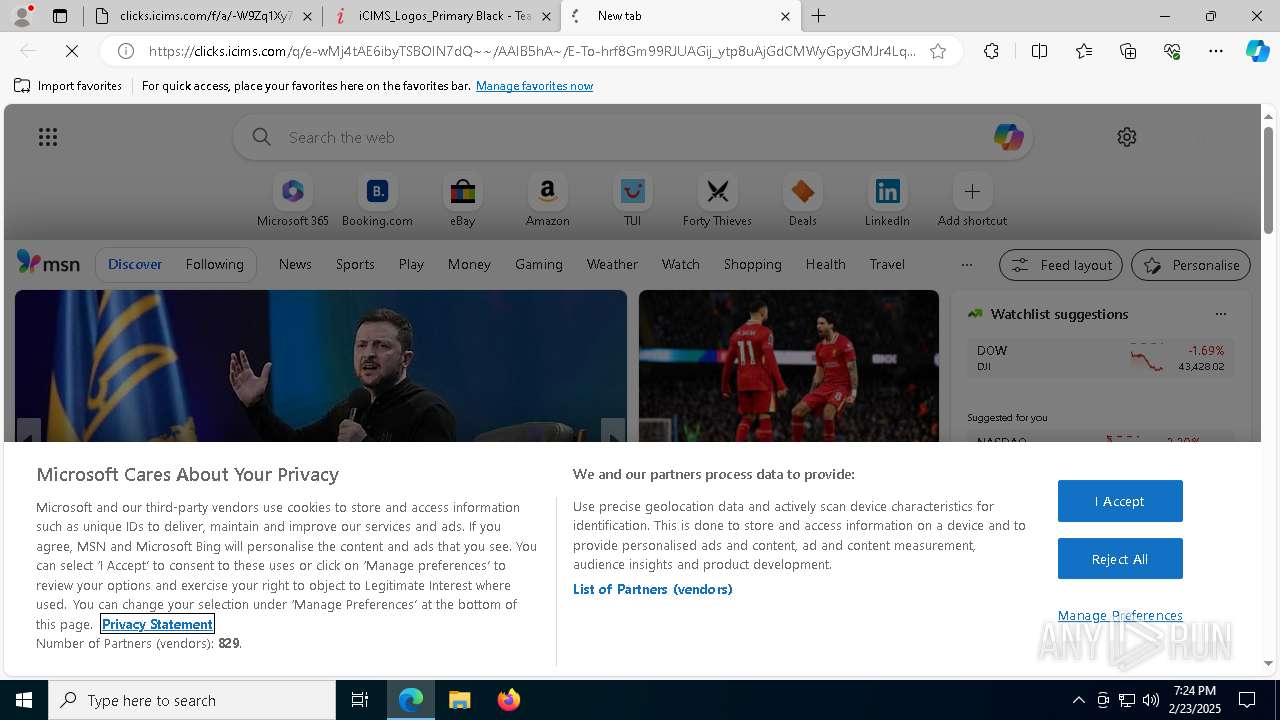This screenshot has height=720, width=1280.
Task: Open TUI shortcut
Action: click(632, 201)
